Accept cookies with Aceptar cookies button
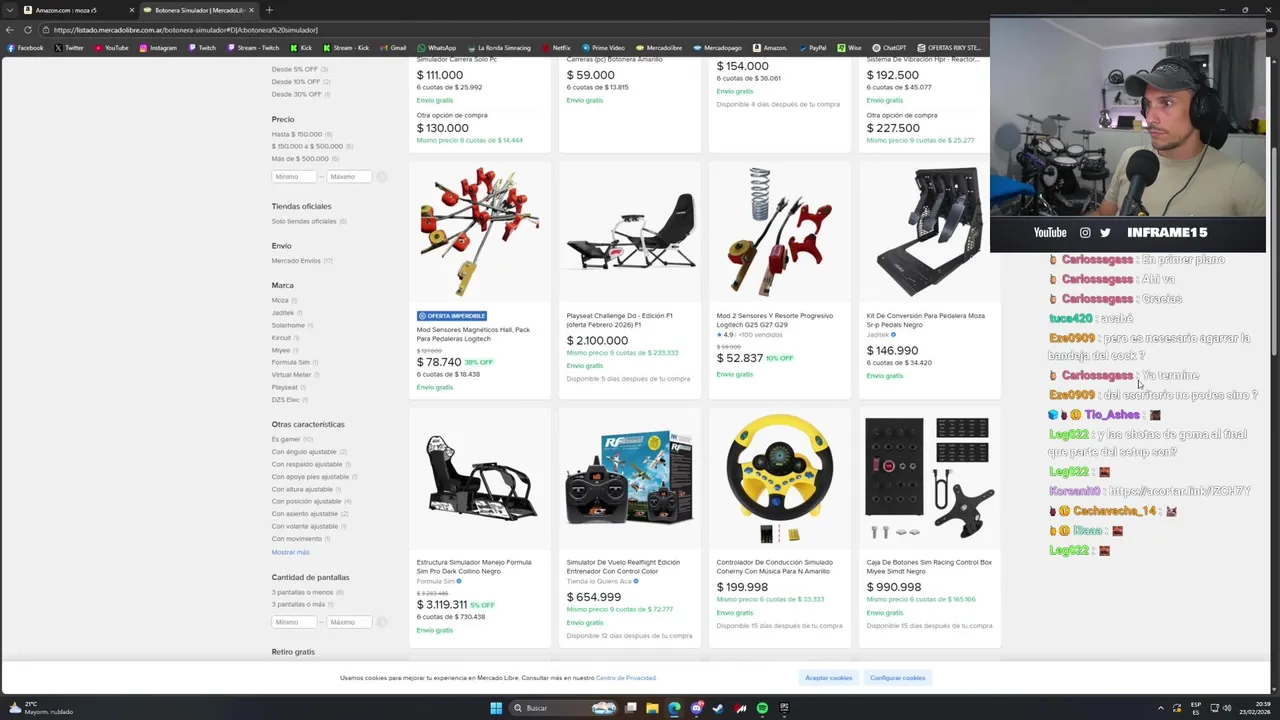 [x=829, y=678]
